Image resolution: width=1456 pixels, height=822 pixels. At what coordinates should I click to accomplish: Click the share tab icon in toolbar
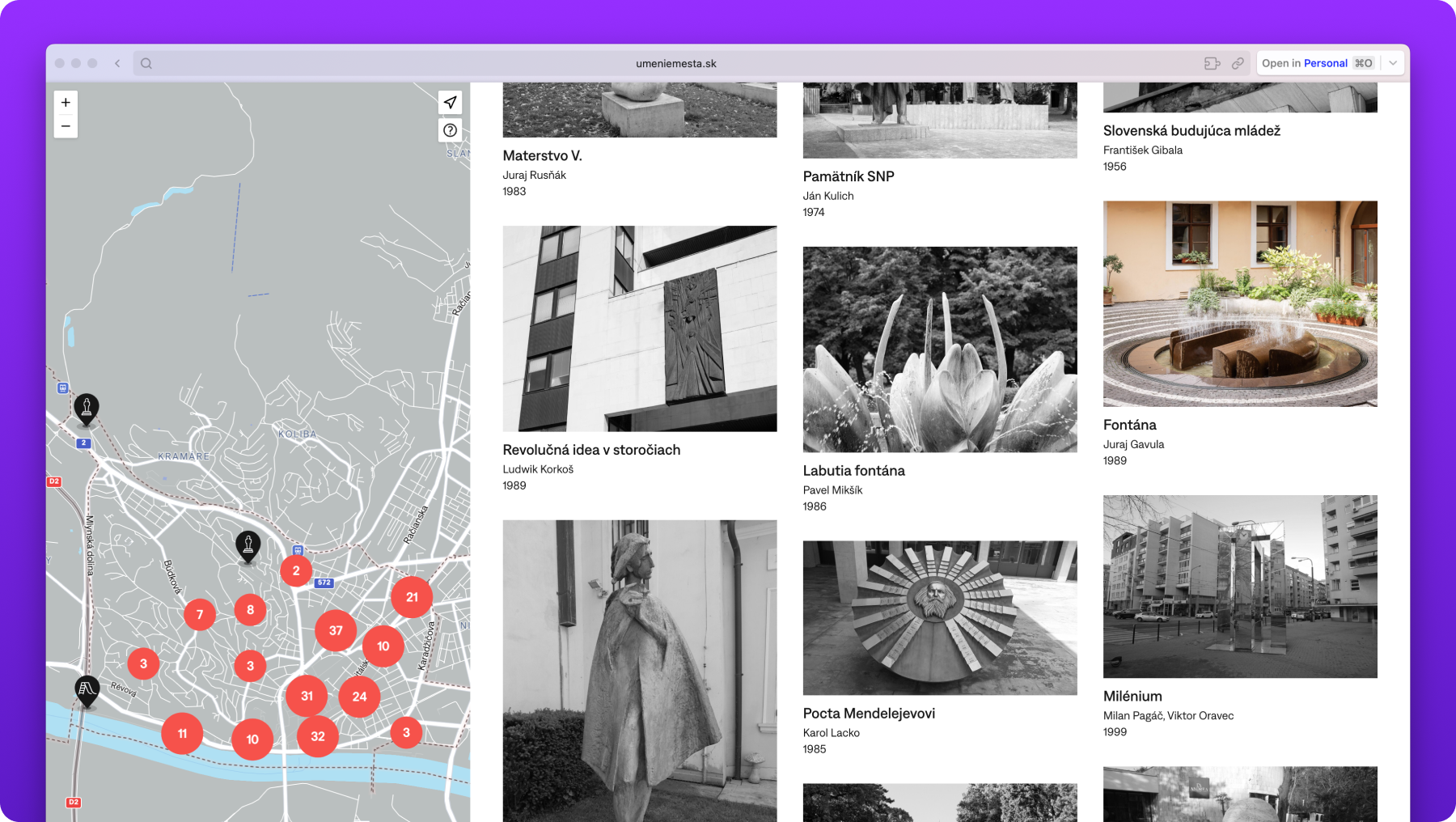point(1212,63)
